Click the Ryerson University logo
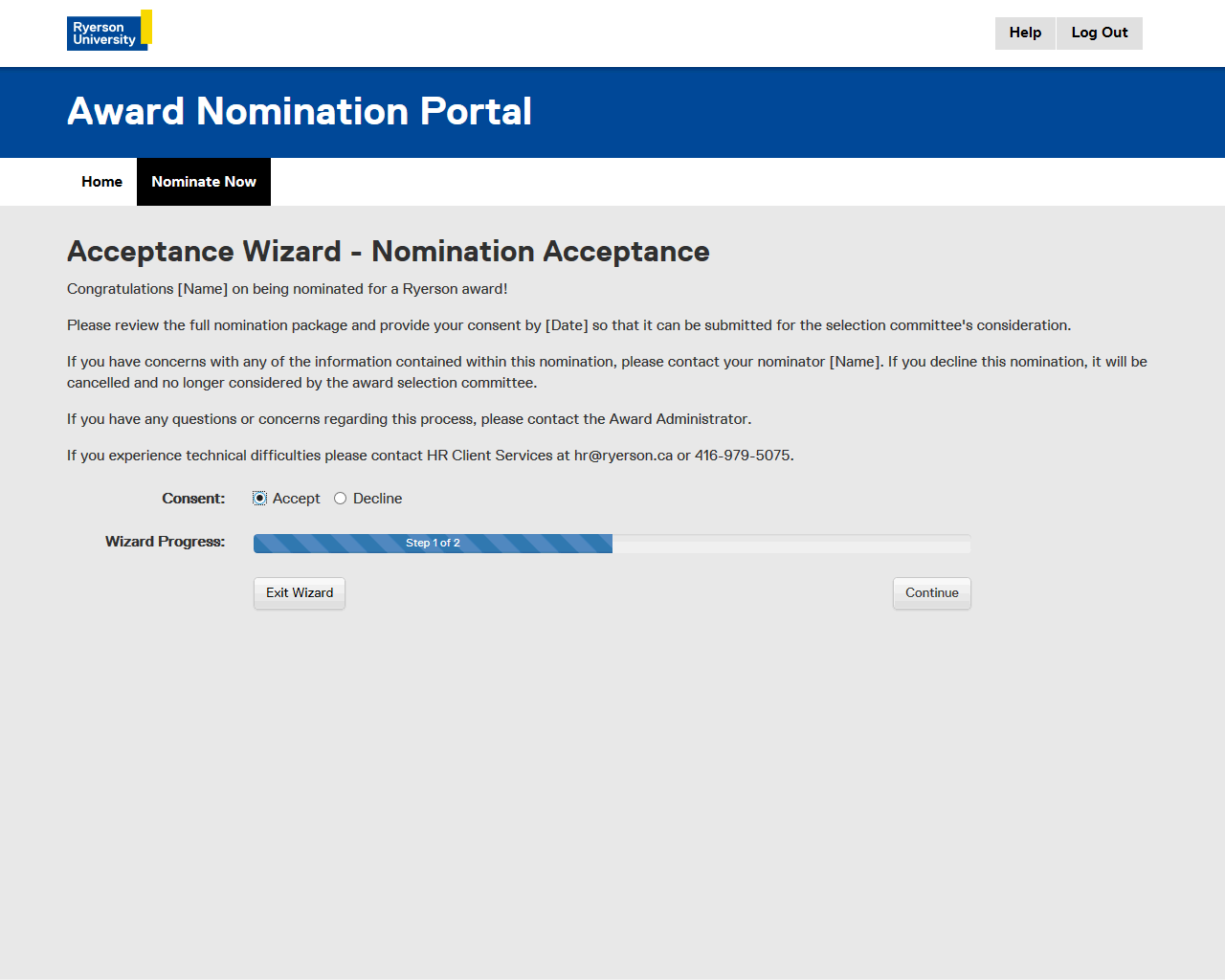1225x980 pixels. (109, 31)
